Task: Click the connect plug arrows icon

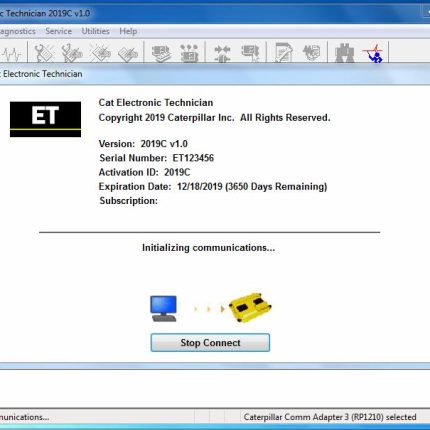Action: pos(222,53)
